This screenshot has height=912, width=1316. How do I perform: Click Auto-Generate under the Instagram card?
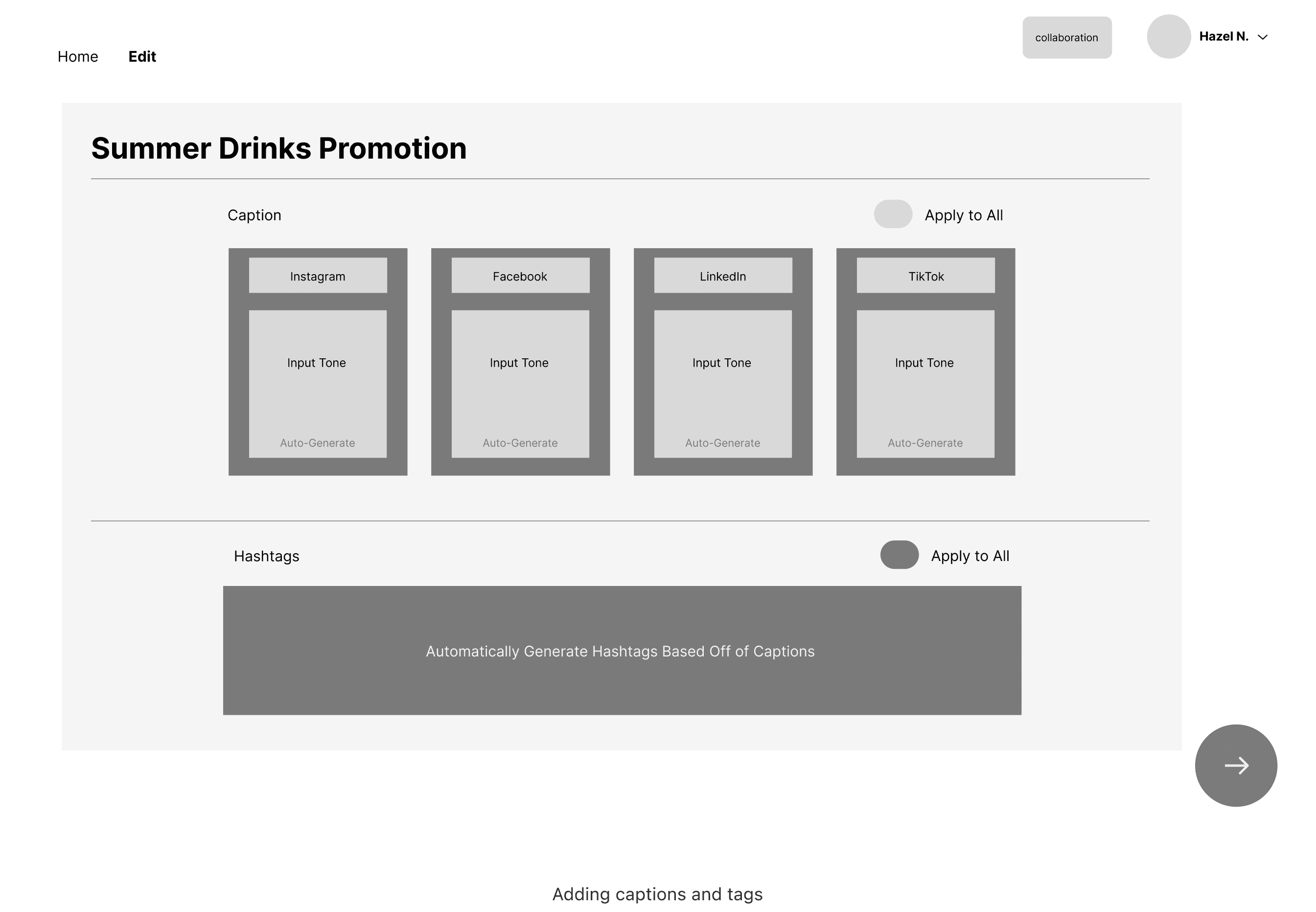click(318, 443)
